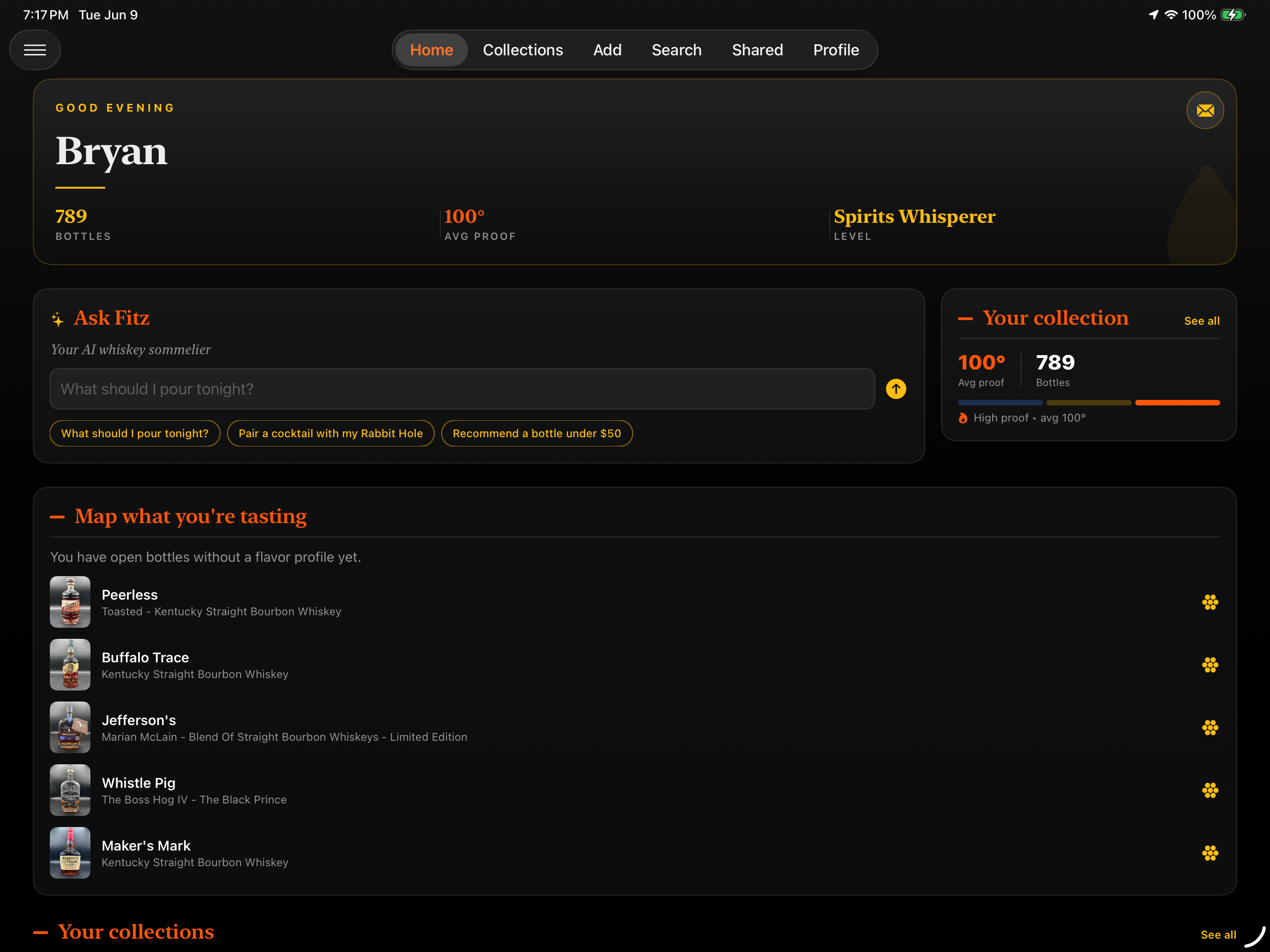The height and width of the screenshot is (952, 1270).
Task: Click the 789 Bottles stat in header
Action: pos(83,224)
